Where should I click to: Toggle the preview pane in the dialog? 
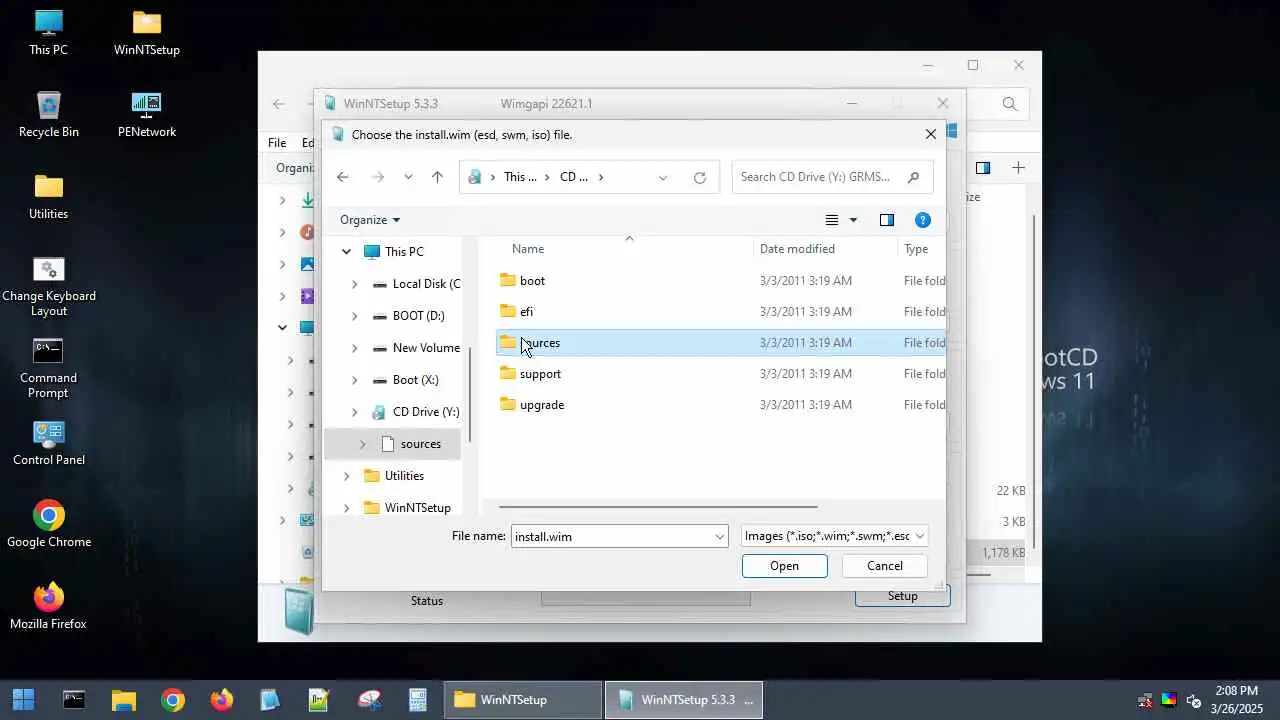tap(887, 220)
